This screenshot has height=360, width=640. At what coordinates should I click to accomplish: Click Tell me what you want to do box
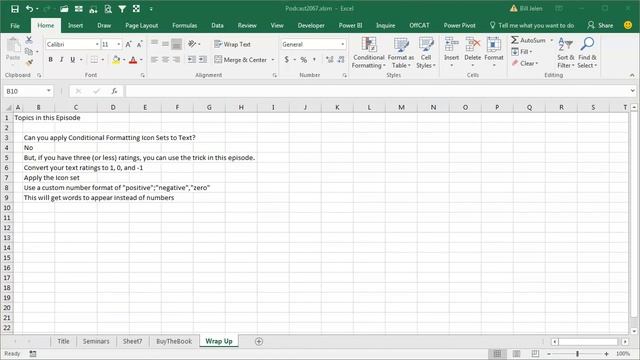532,25
